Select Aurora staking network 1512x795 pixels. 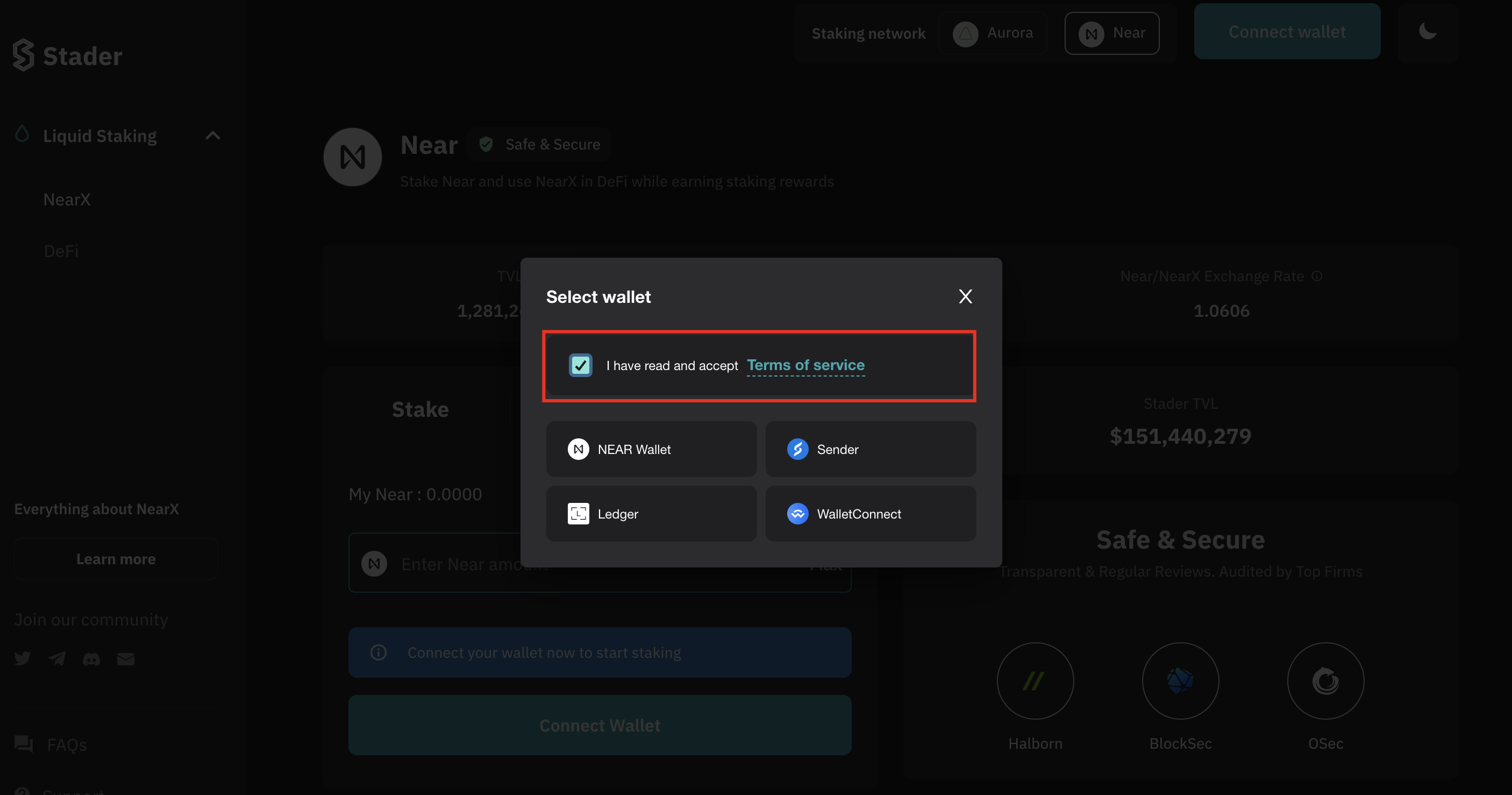(992, 33)
